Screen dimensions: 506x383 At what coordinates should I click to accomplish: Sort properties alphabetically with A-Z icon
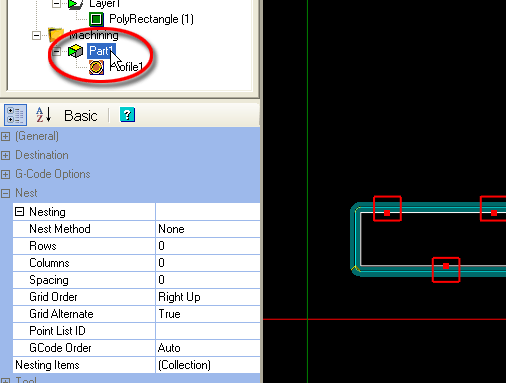[43, 115]
